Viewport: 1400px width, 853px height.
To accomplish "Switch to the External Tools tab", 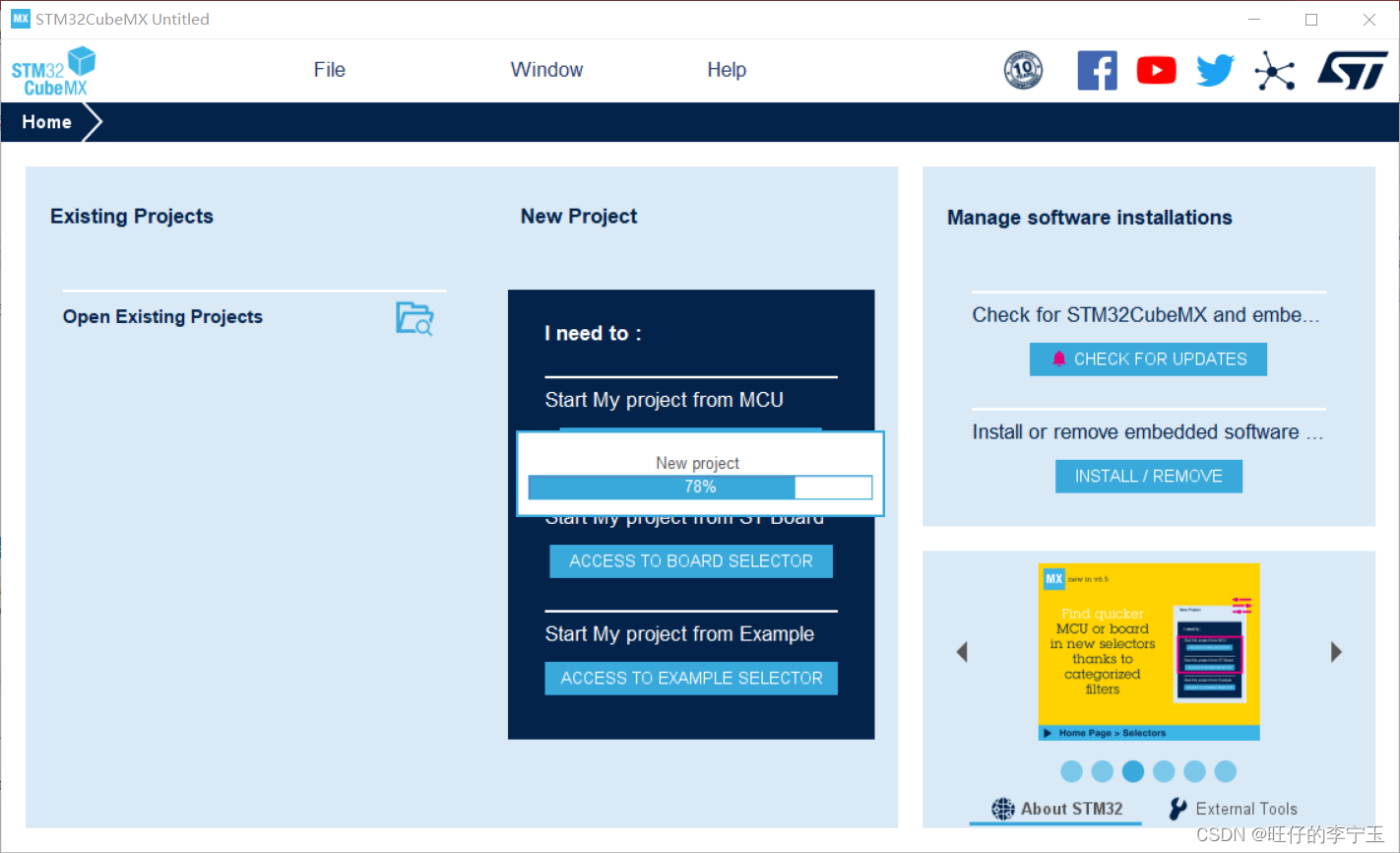I will (1233, 809).
